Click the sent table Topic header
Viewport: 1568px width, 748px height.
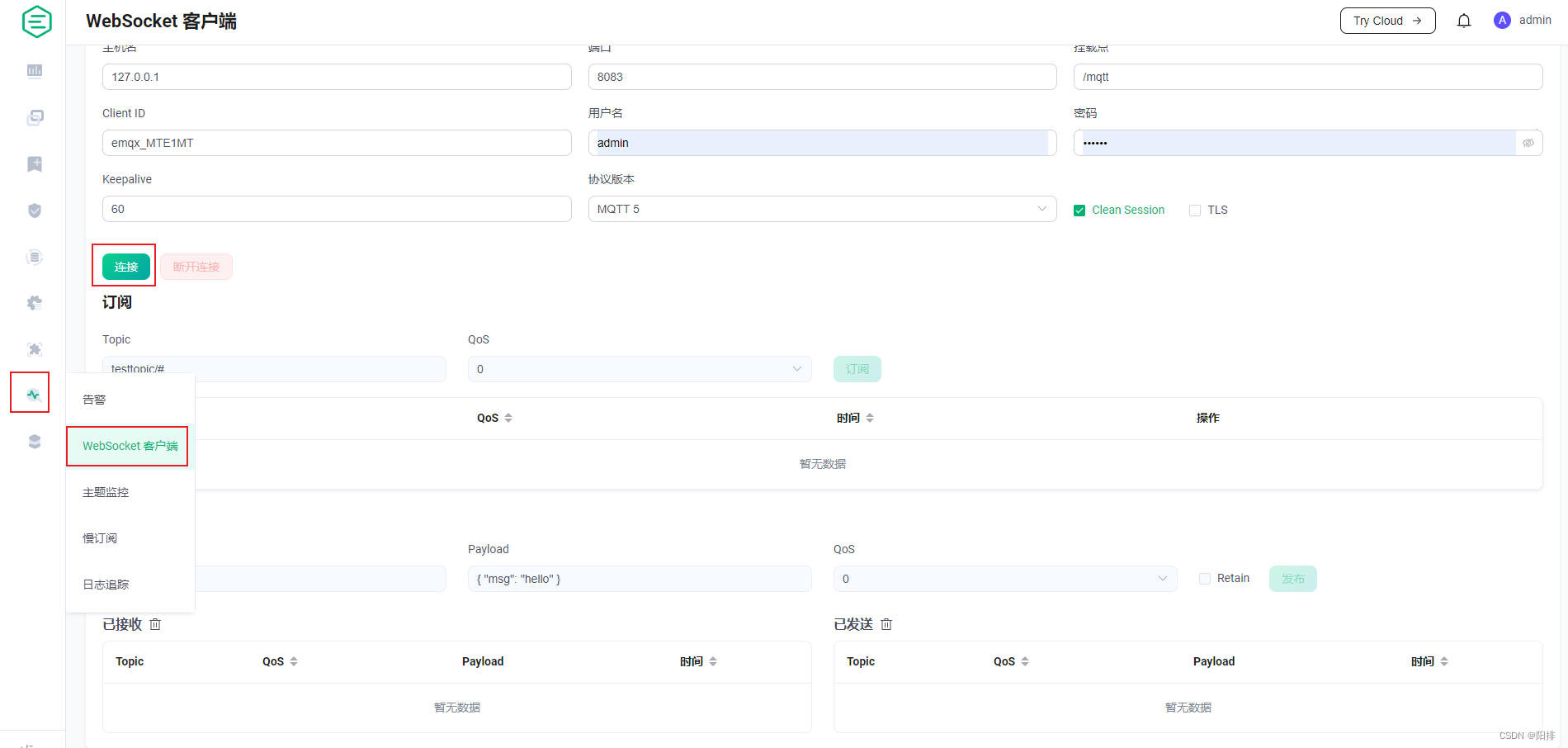pos(861,661)
